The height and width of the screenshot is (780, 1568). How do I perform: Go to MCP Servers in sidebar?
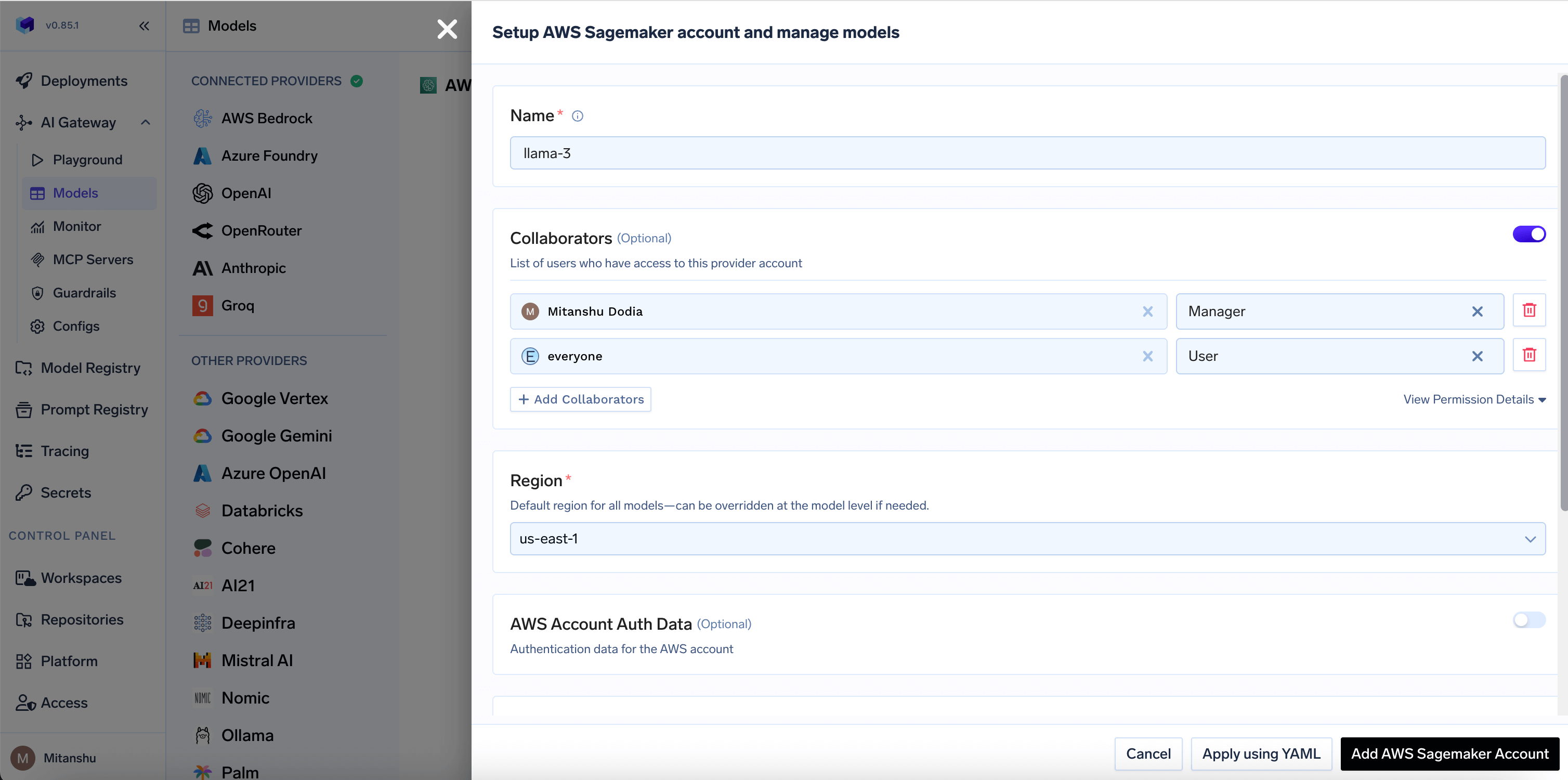(93, 259)
